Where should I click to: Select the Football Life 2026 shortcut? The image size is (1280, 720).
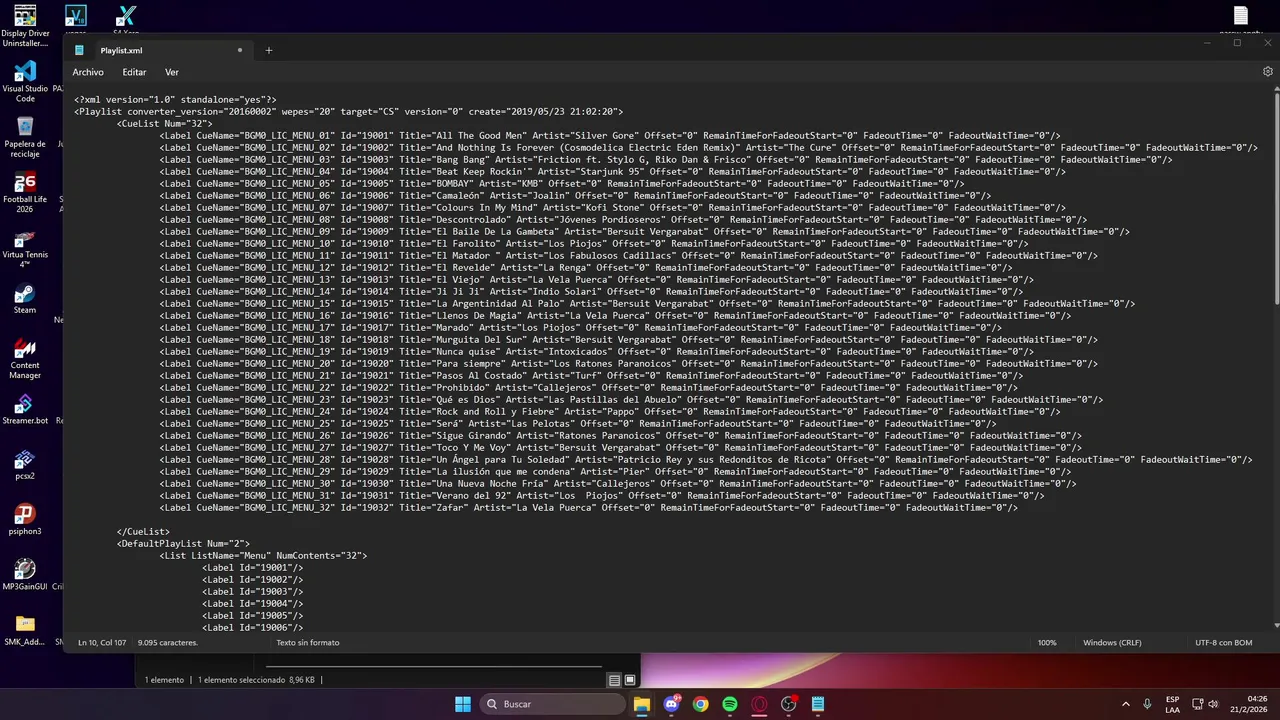(25, 194)
